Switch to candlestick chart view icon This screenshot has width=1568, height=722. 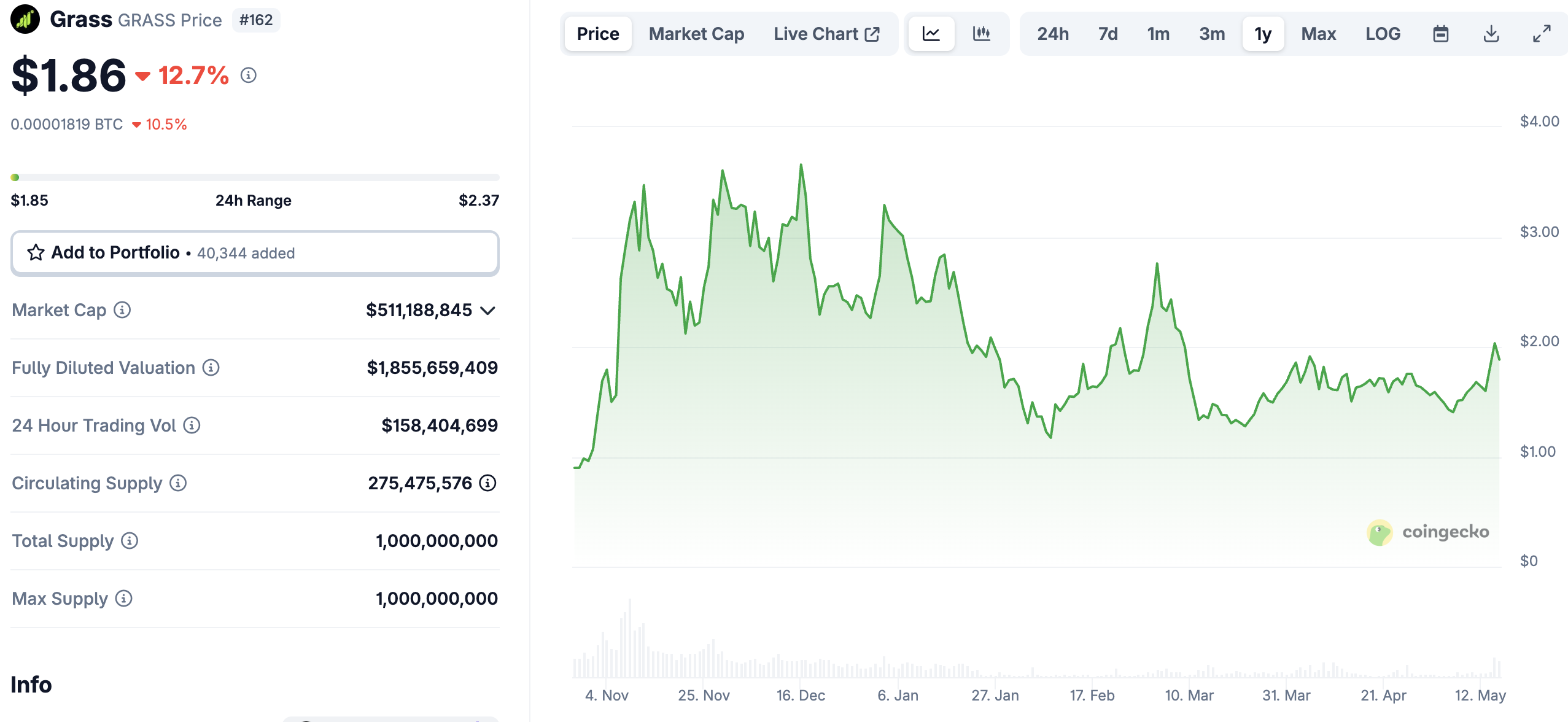(x=981, y=34)
